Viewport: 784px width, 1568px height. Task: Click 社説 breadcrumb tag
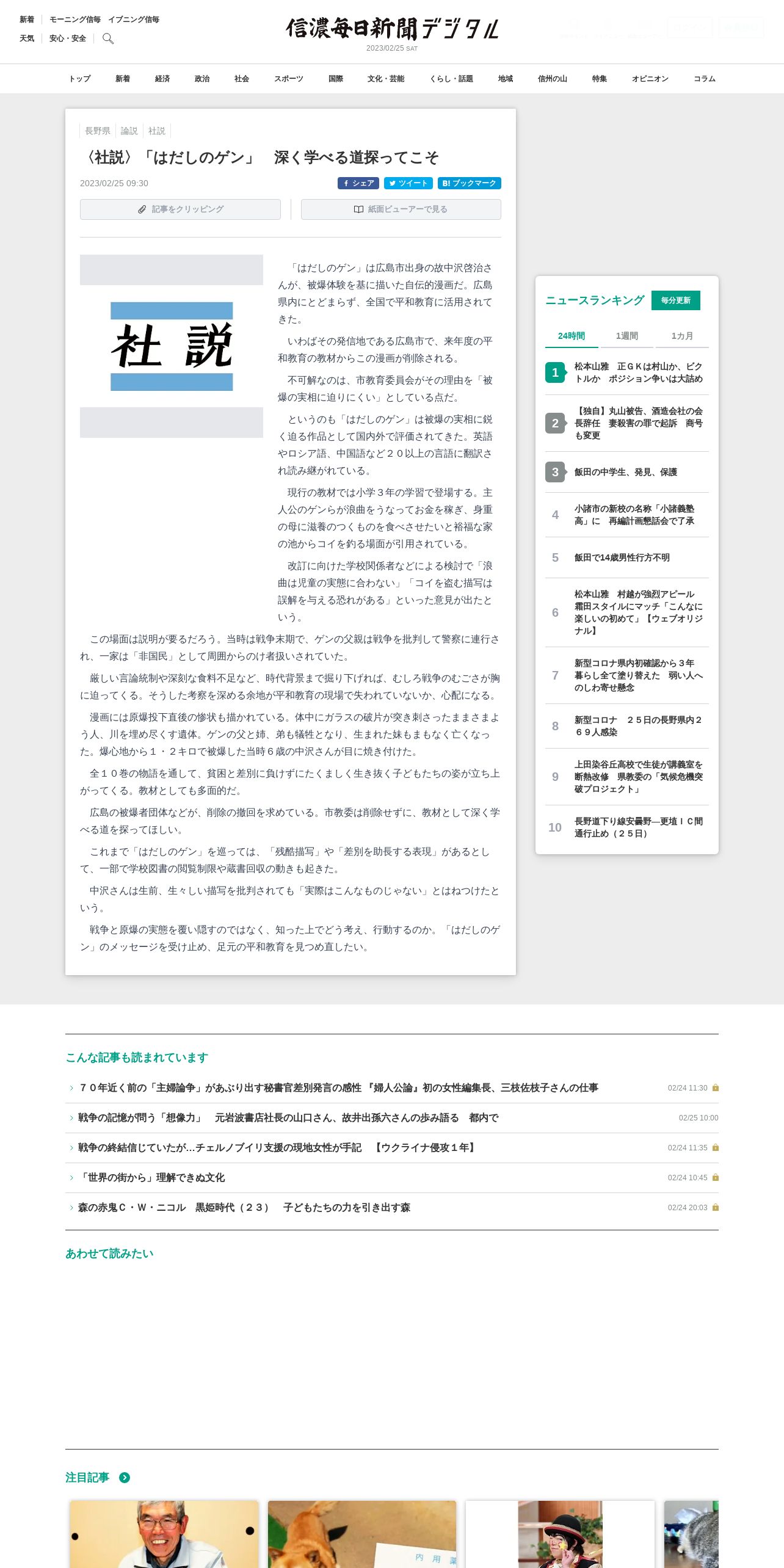157,131
